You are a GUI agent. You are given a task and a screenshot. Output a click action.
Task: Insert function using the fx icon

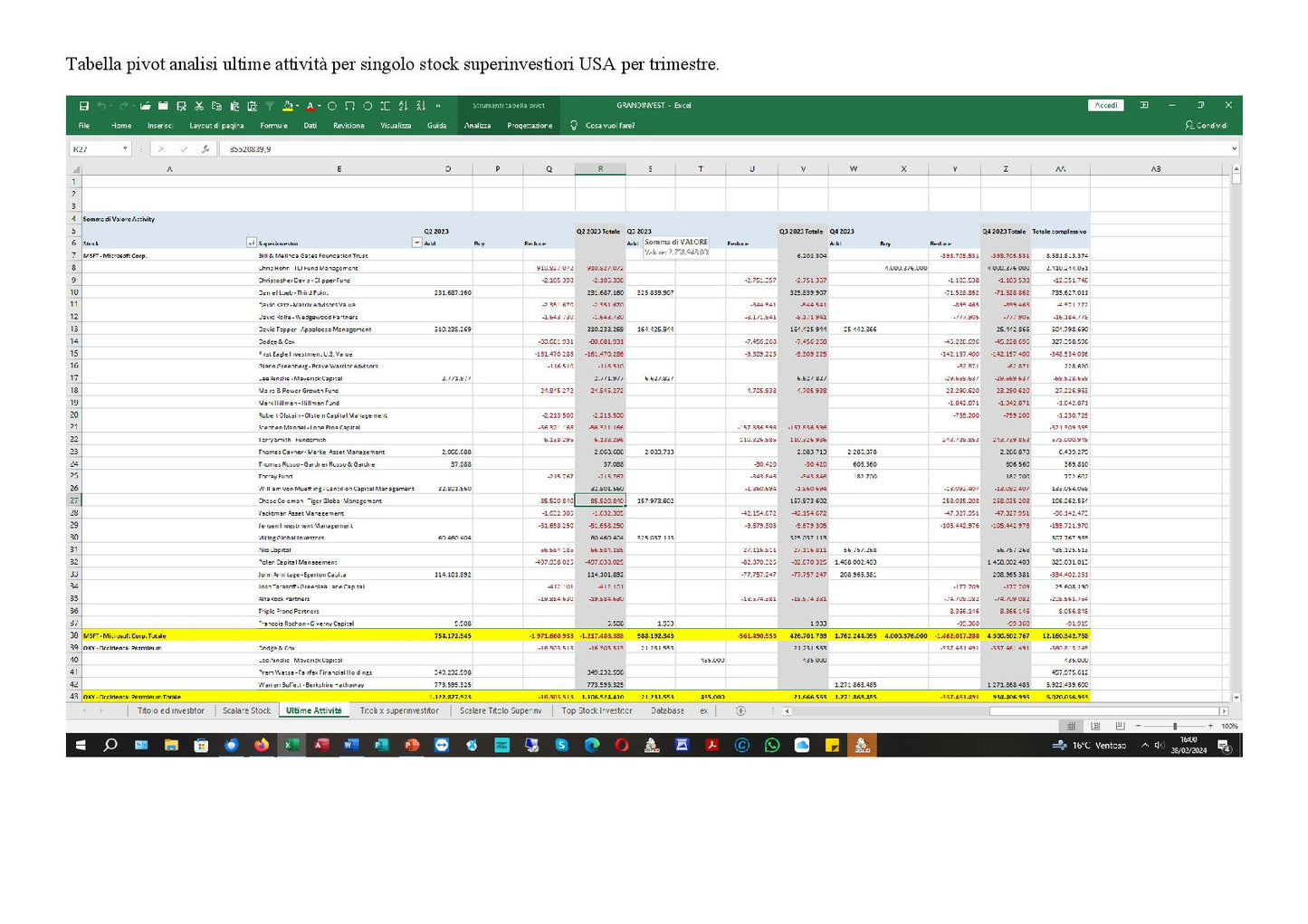coord(205,148)
